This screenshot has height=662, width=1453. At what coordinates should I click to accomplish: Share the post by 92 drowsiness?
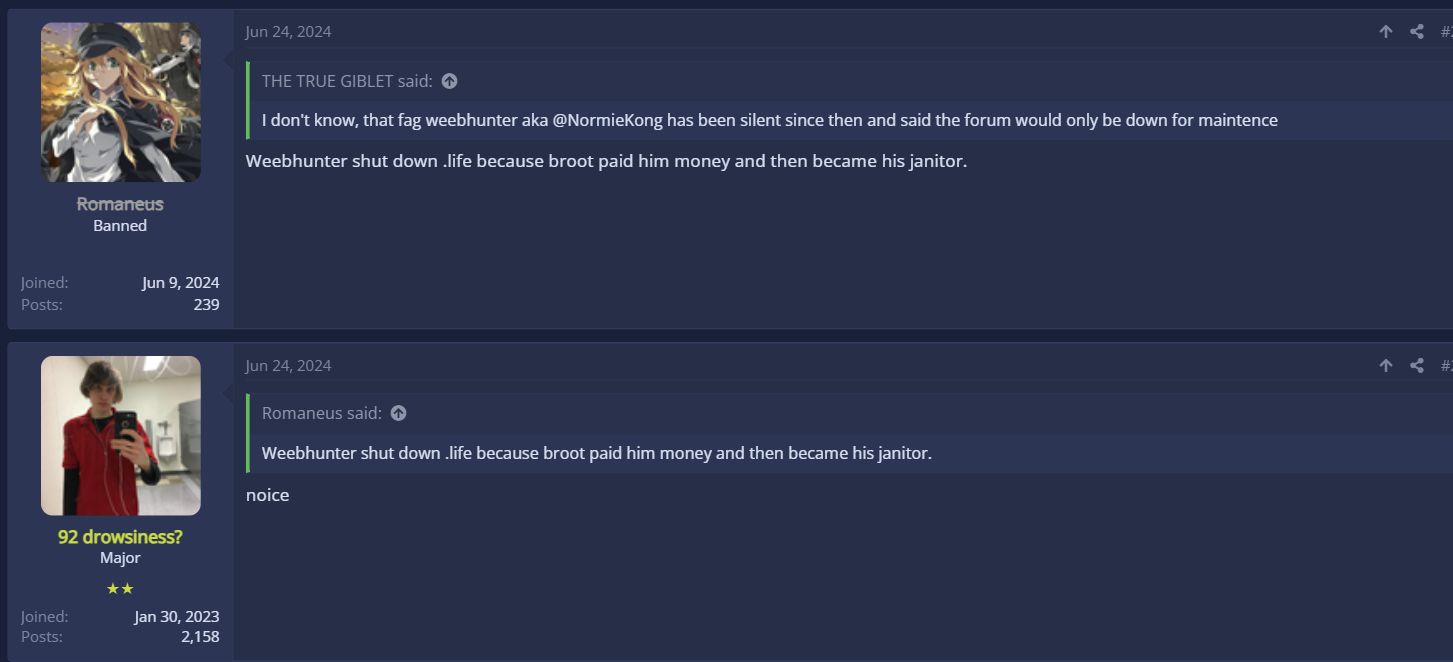click(x=1417, y=366)
